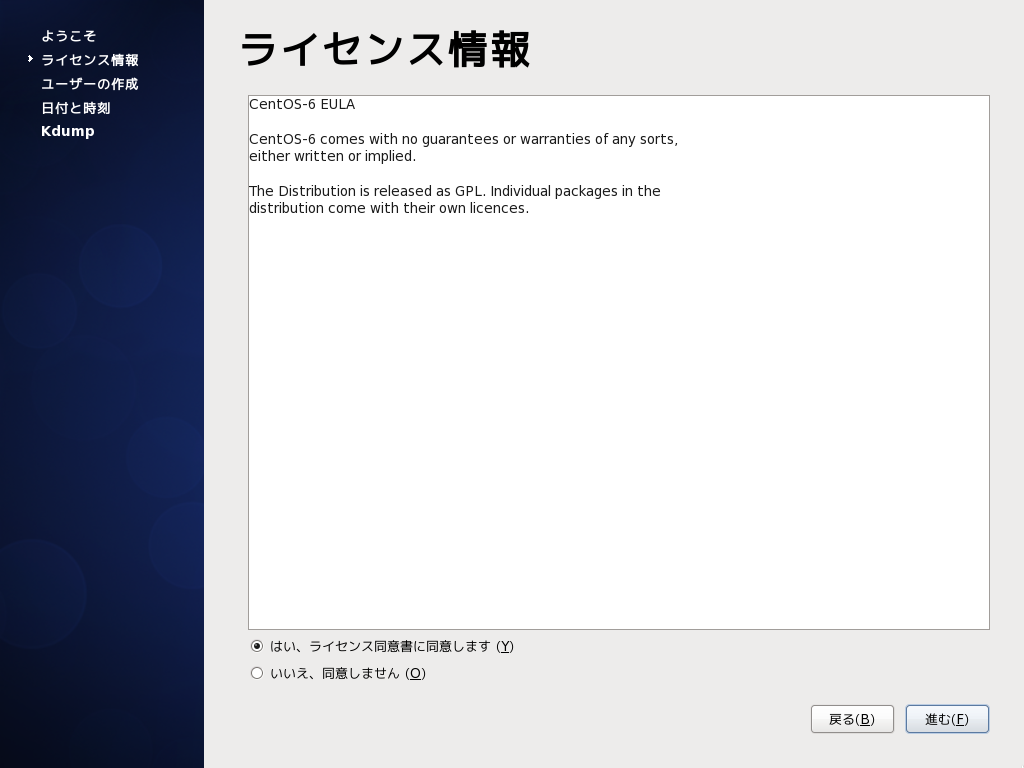The height and width of the screenshot is (768, 1024).
Task: Return to the previous setup screen
Action: click(852, 719)
